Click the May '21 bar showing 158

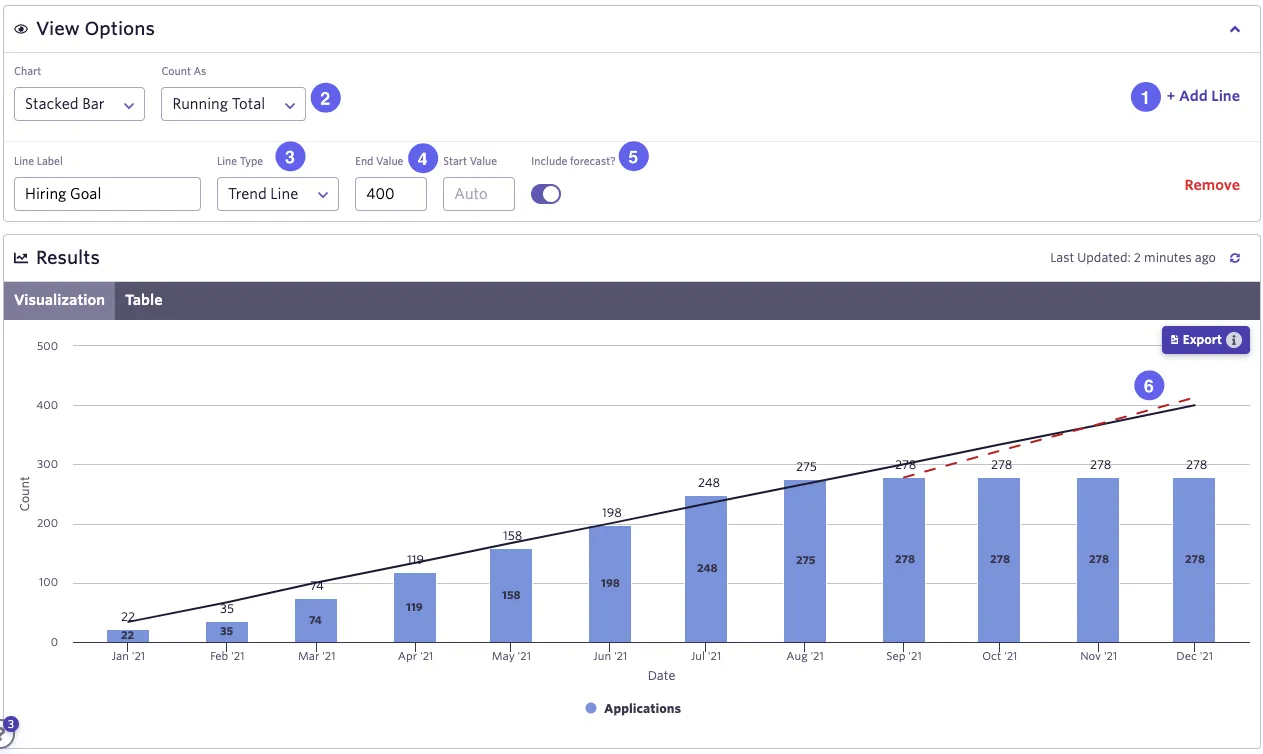coord(511,595)
